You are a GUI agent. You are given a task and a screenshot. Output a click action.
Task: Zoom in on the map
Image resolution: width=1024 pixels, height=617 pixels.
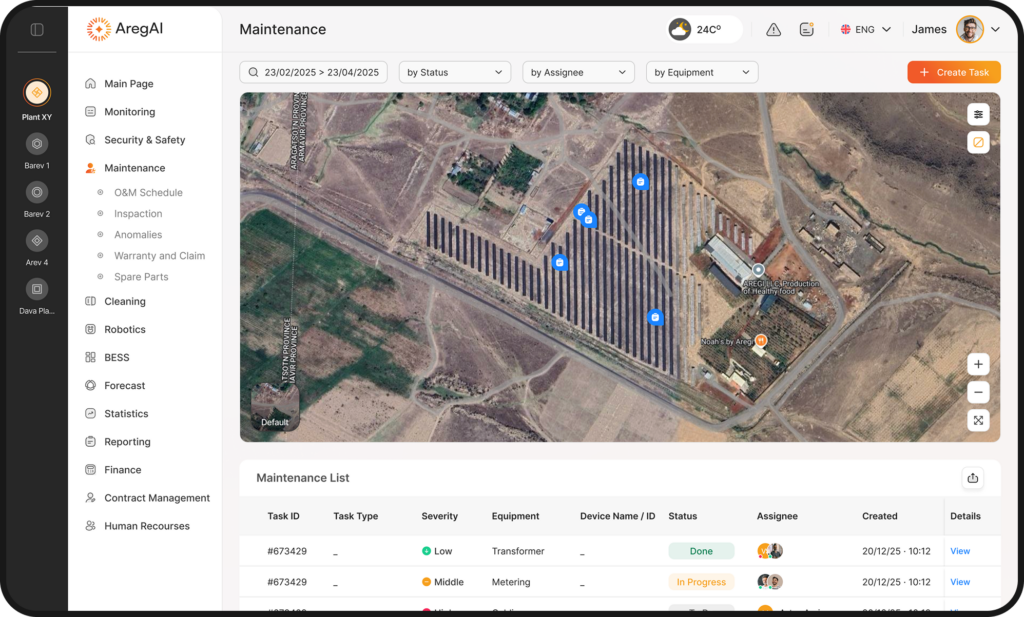(x=978, y=364)
